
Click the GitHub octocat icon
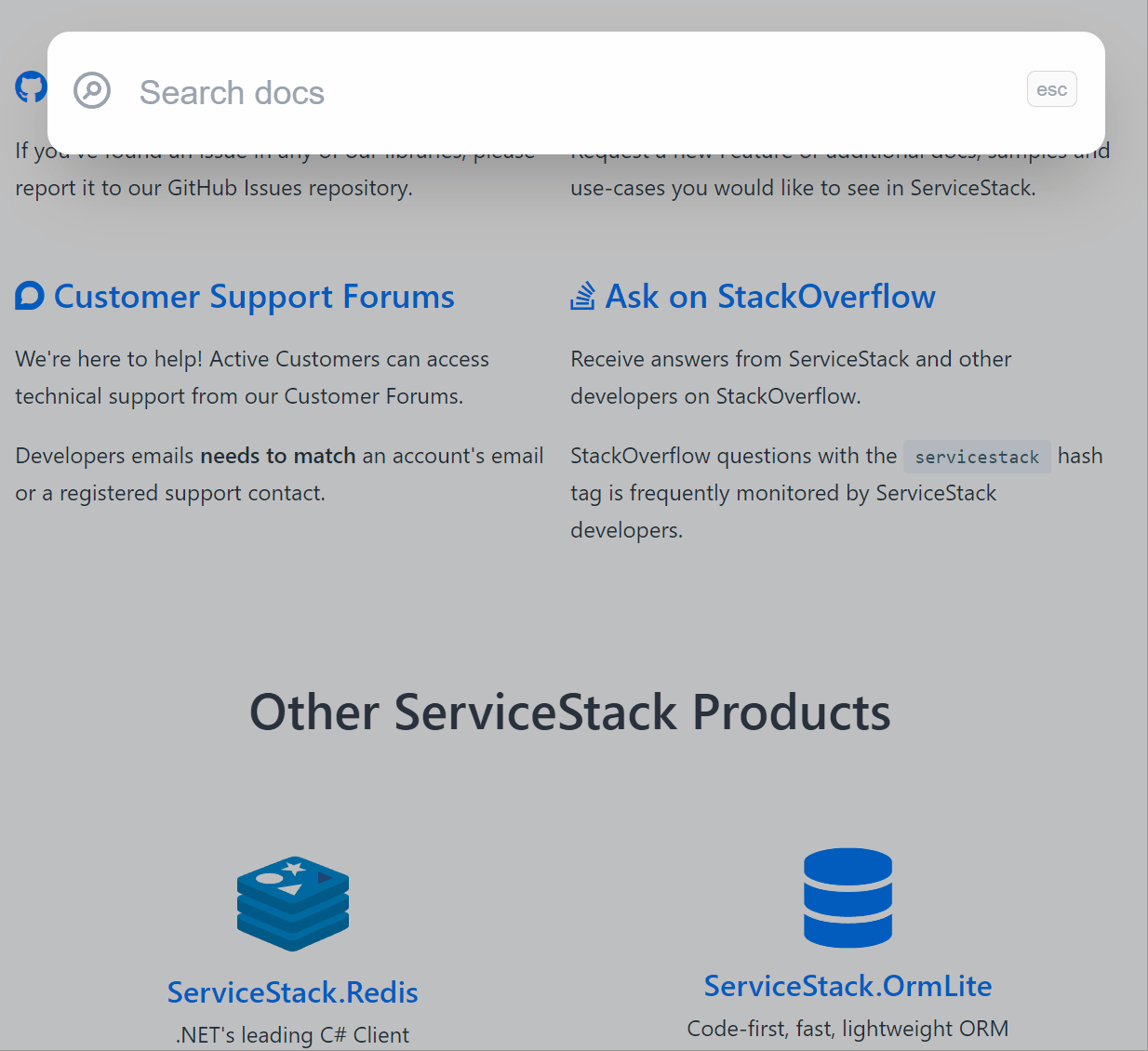31,87
